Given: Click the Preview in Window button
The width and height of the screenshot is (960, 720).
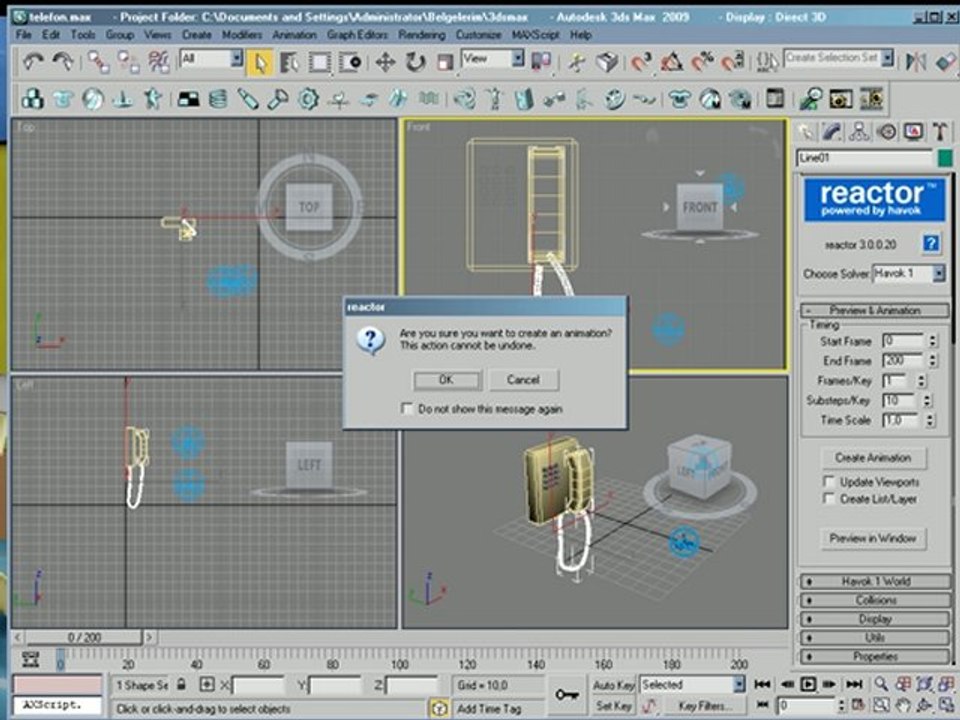Looking at the screenshot, I should tap(873, 538).
